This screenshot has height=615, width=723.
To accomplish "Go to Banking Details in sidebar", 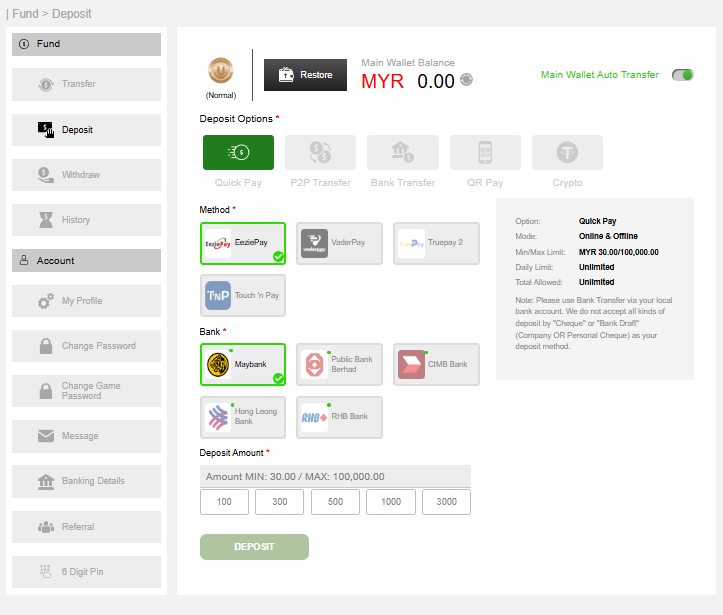I will click(x=86, y=481).
